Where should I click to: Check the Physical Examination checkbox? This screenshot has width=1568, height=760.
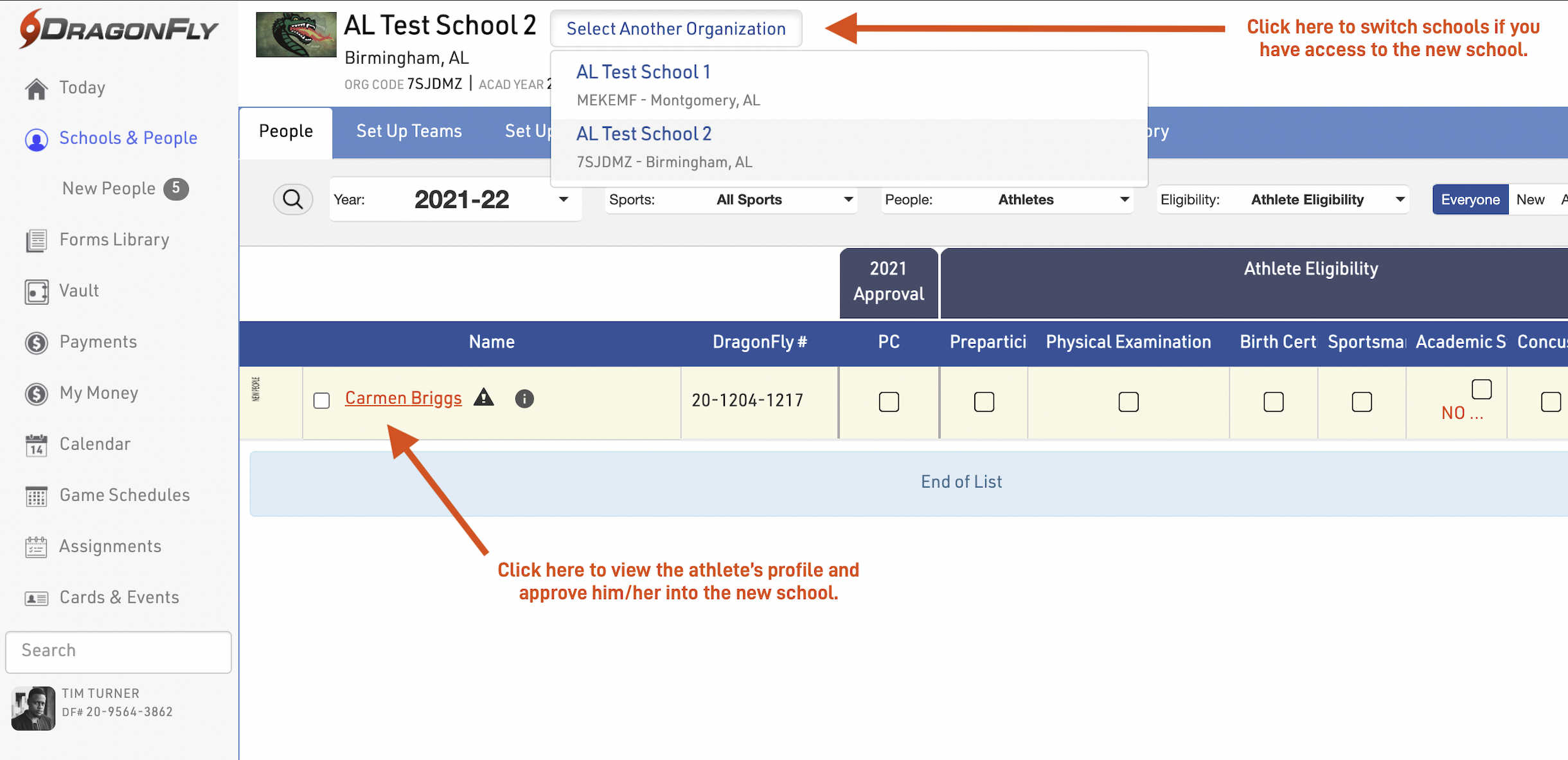(1128, 402)
